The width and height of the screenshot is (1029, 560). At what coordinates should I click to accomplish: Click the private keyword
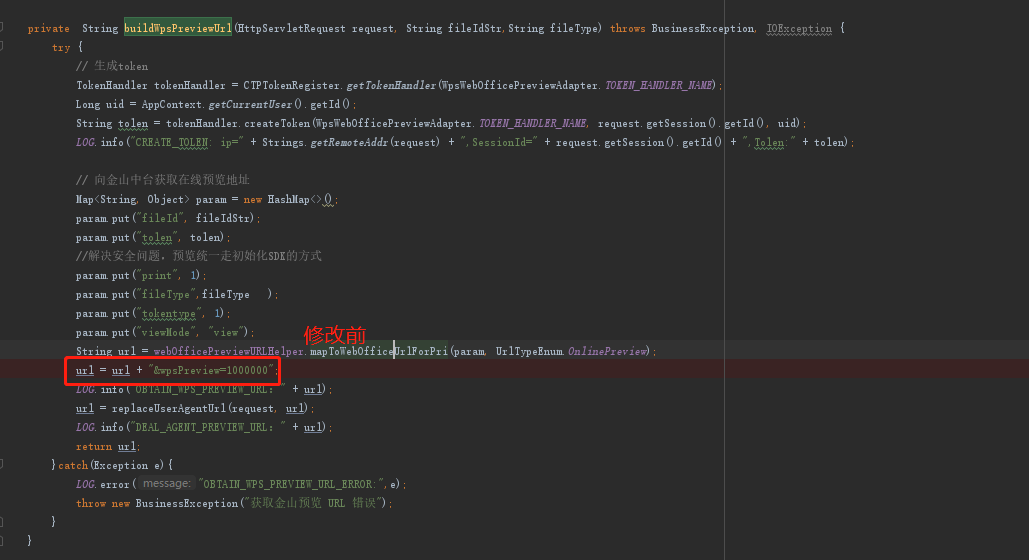pyautogui.click(x=49, y=28)
